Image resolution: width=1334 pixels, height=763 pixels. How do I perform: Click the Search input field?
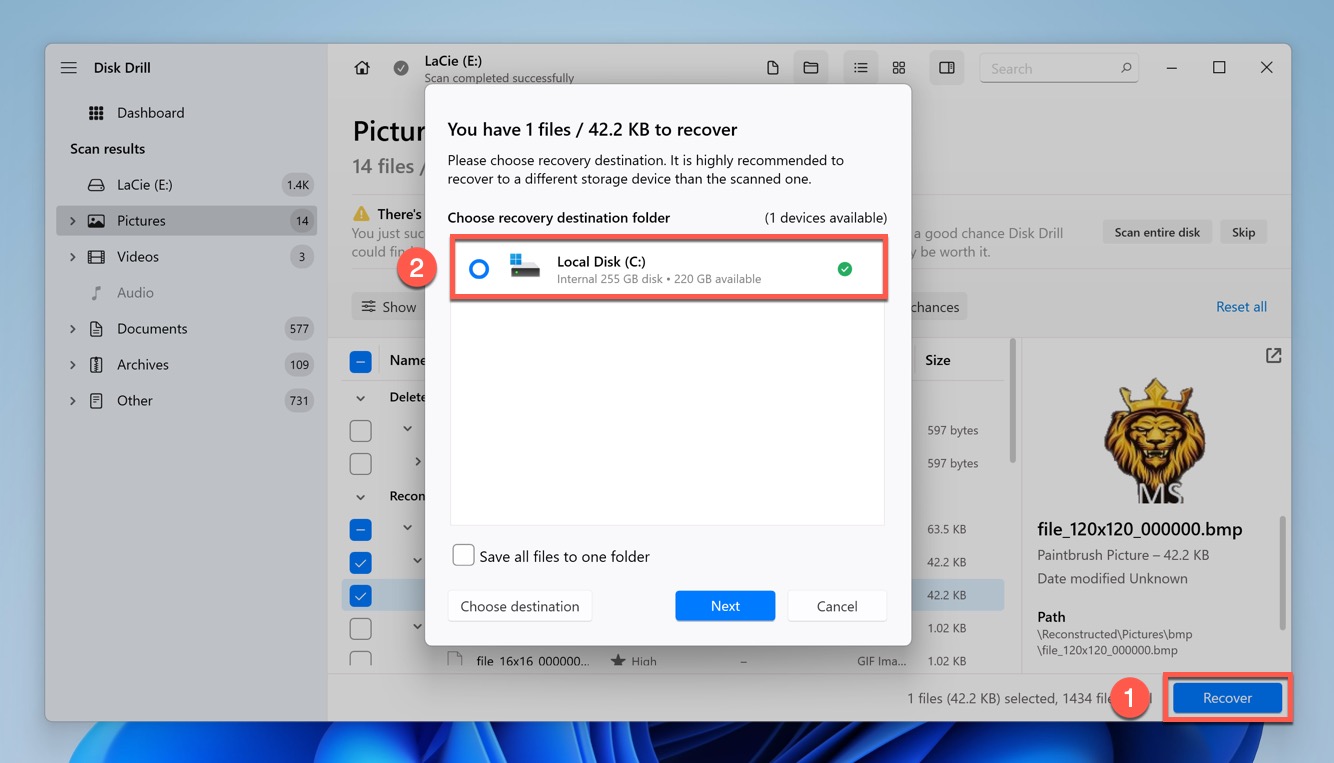coord(1050,69)
